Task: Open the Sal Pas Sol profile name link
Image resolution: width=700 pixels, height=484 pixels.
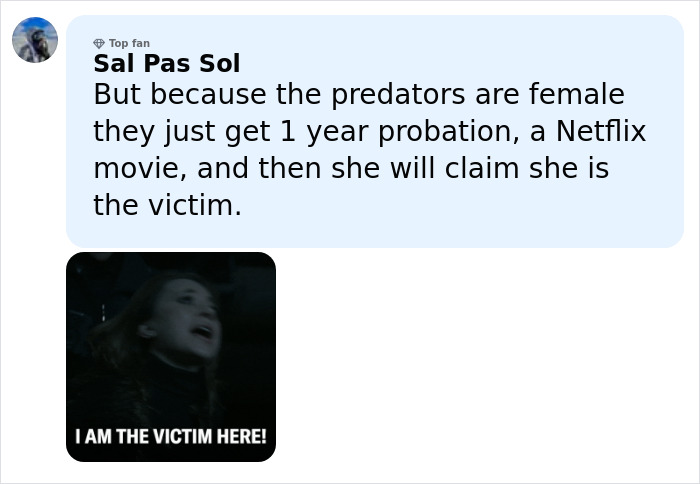Action: click(166, 64)
